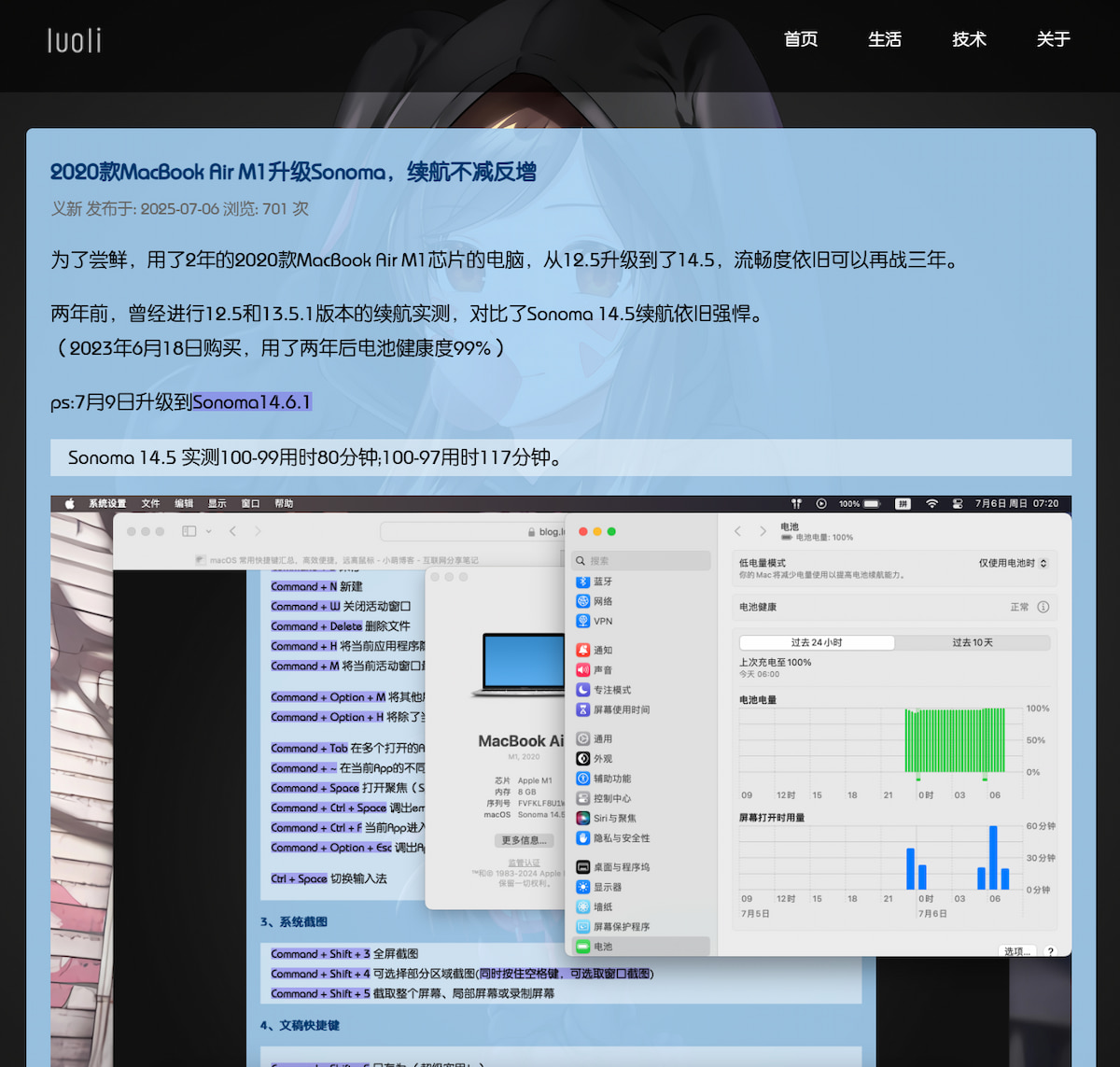Click the green battery level chart
This screenshot has width=1120, height=1067.
click(953, 742)
